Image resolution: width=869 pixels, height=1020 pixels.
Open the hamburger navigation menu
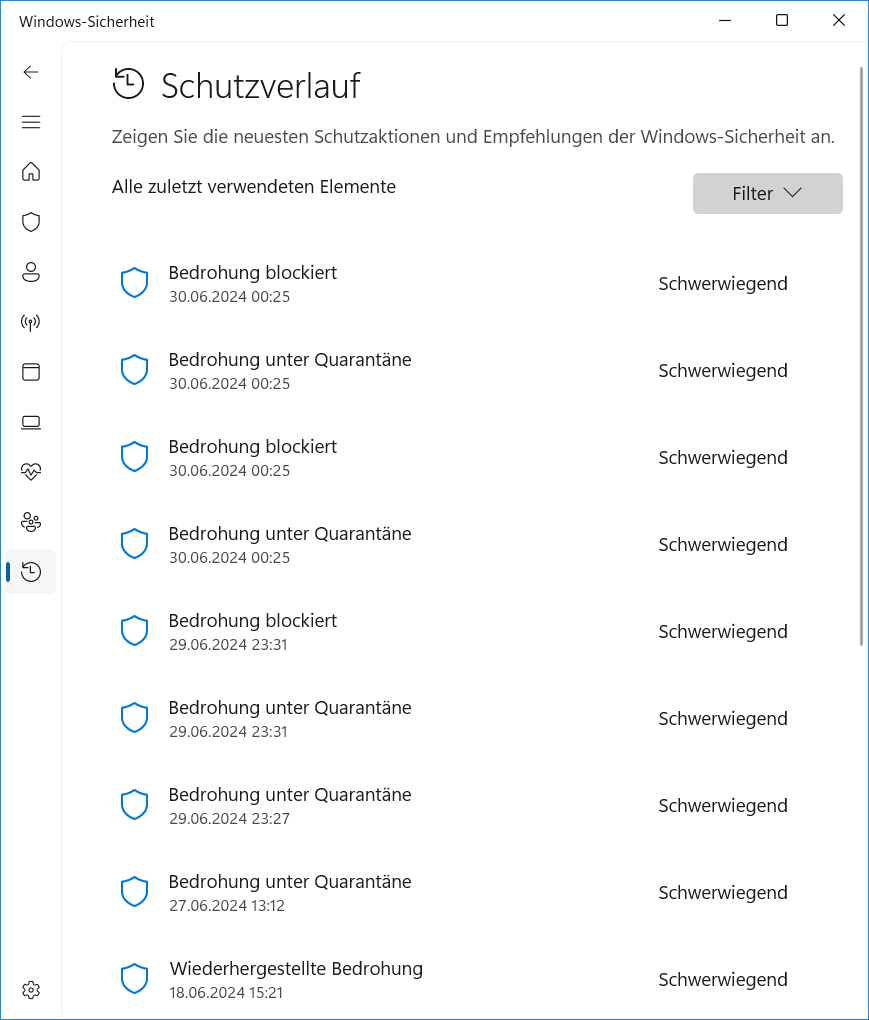tap(31, 122)
